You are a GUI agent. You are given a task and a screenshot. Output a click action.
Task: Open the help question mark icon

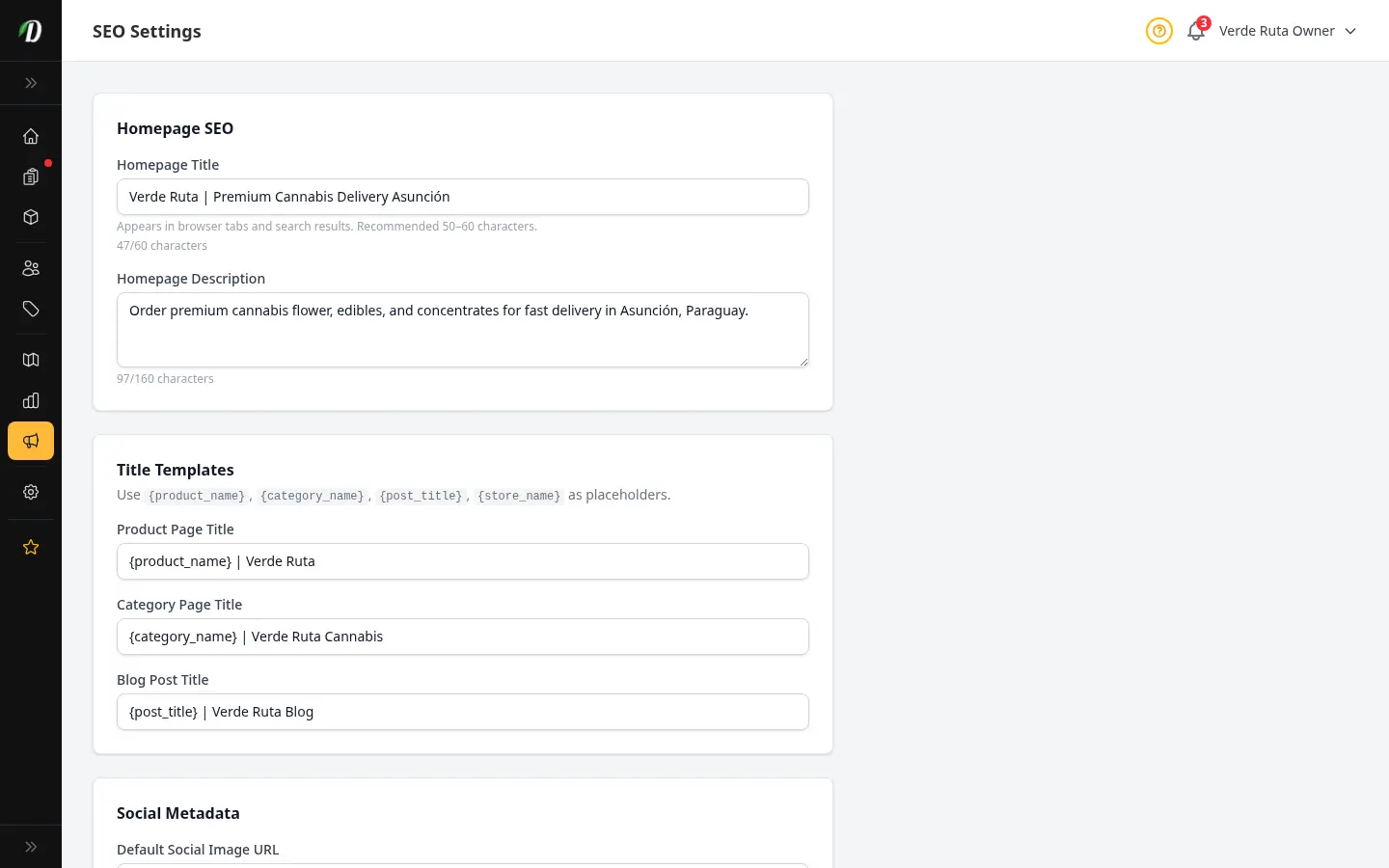click(1159, 31)
